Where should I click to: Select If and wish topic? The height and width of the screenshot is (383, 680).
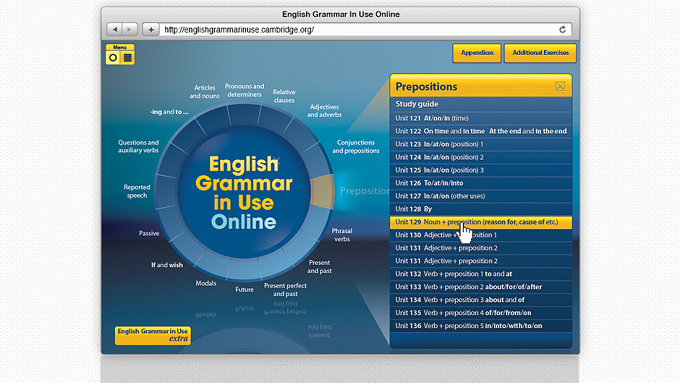tap(167, 265)
